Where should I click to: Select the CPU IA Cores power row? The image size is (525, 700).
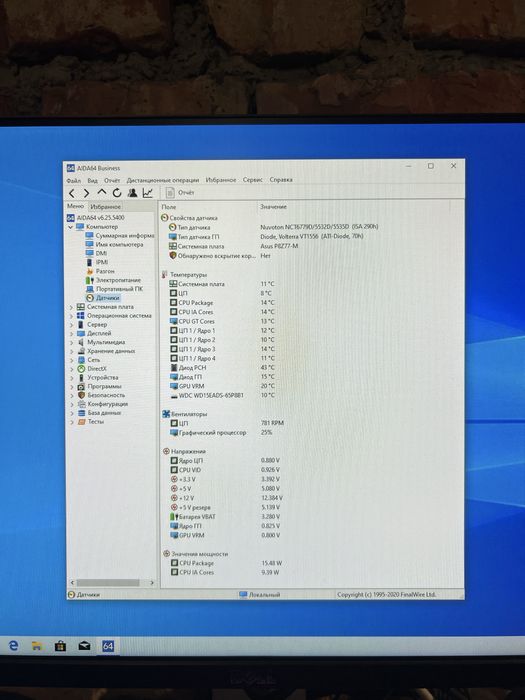click(x=225, y=572)
